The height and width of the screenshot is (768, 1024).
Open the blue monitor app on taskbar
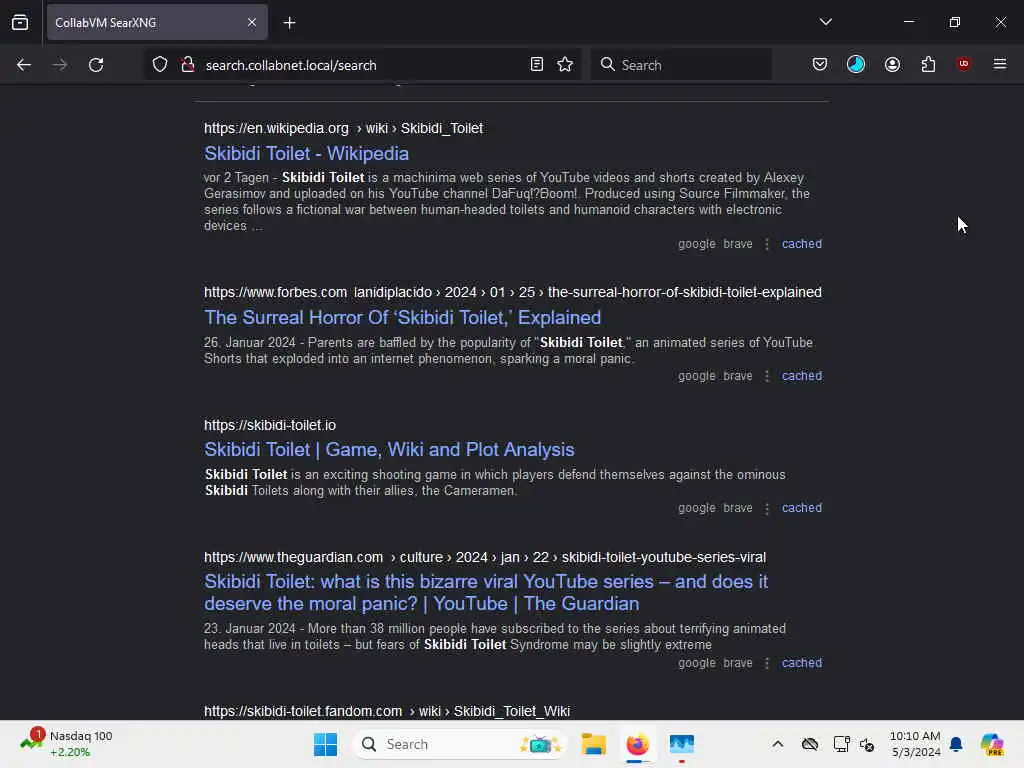click(681, 744)
